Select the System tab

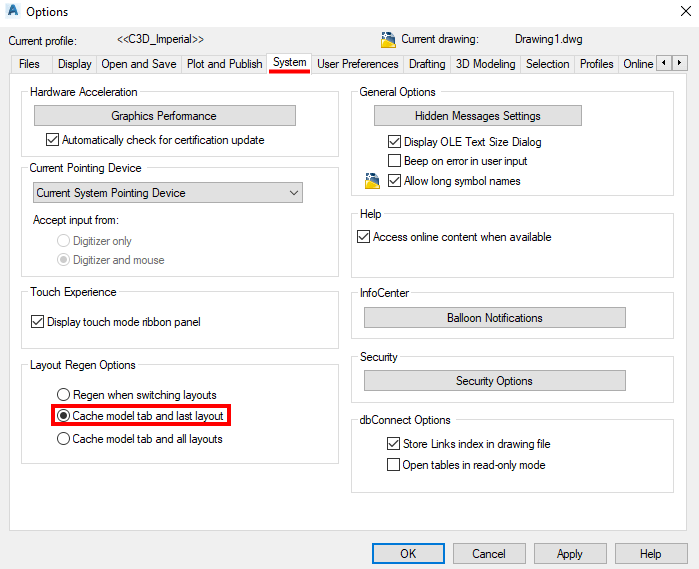coord(289,63)
